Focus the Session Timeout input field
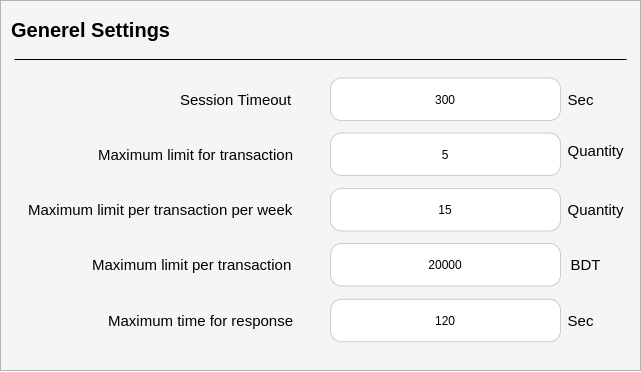Screen dimensions: 641x372 445,99
